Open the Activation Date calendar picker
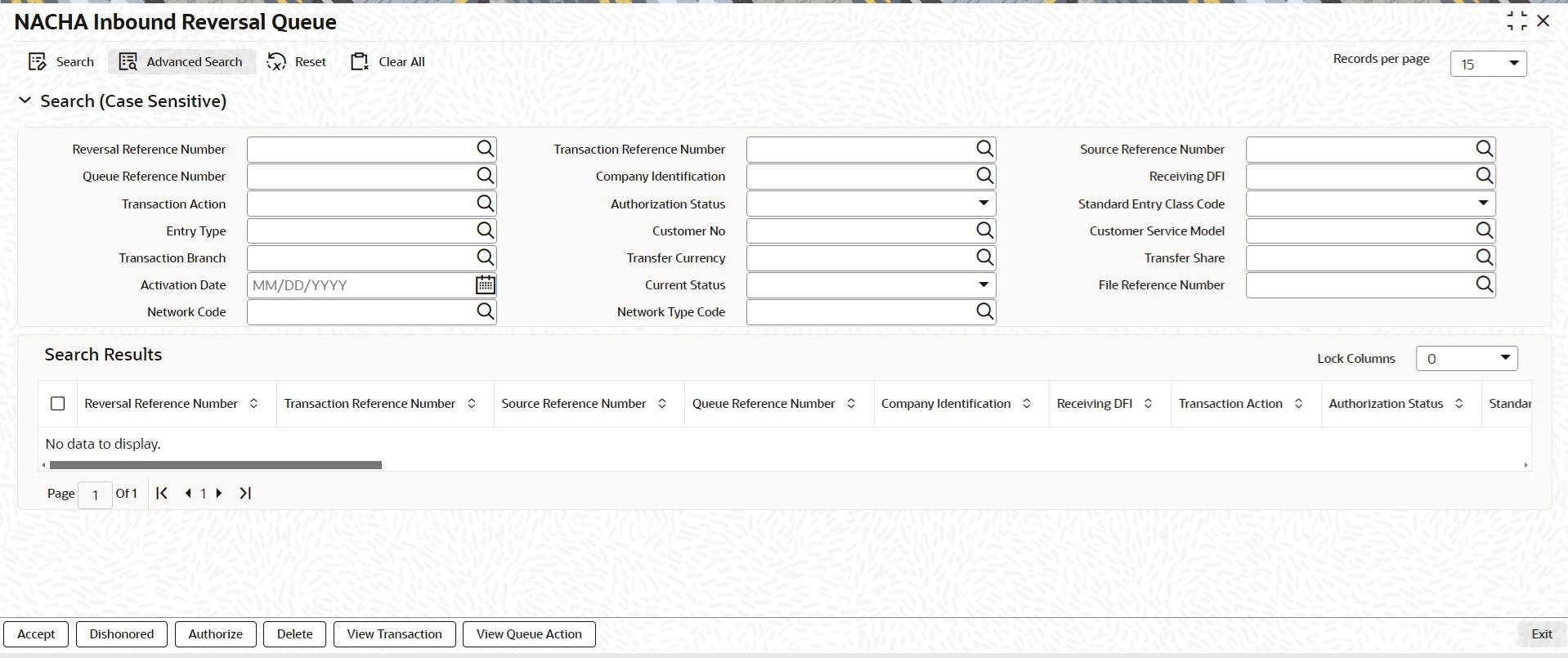Viewport: 1568px width, 658px height. click(x=486, y=284)
